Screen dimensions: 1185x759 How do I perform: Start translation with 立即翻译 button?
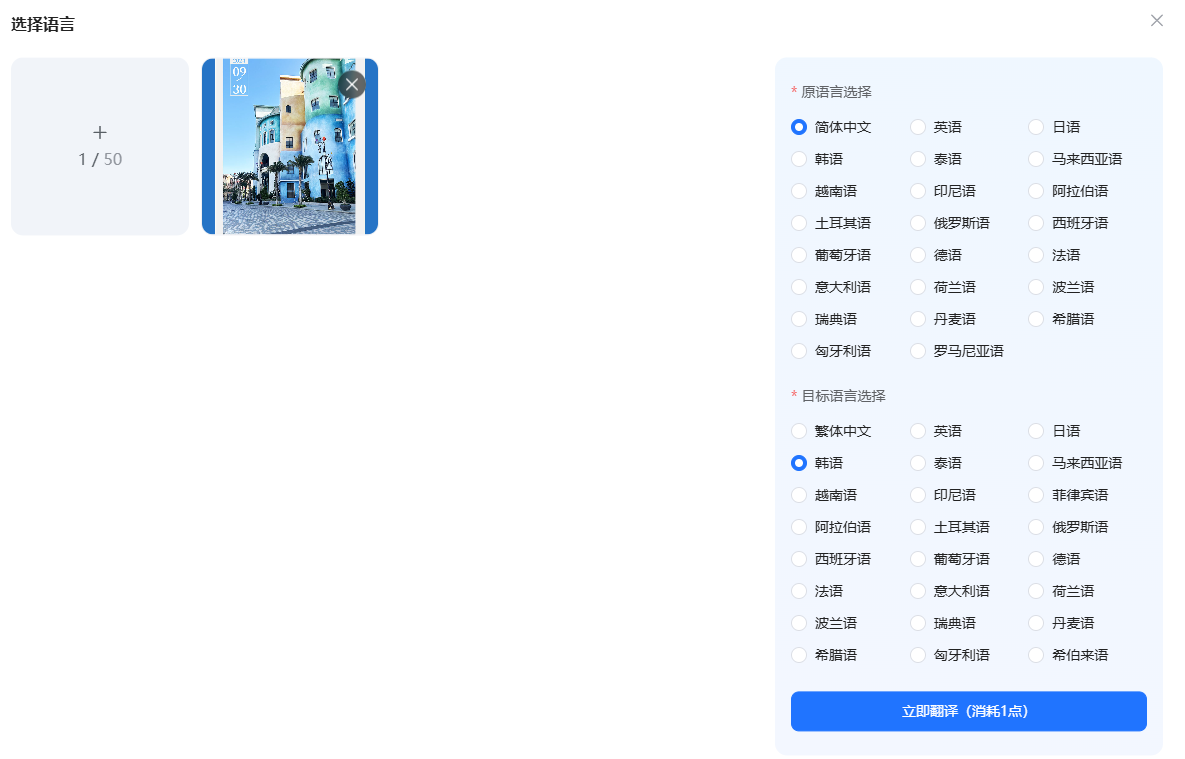(968, 711)
